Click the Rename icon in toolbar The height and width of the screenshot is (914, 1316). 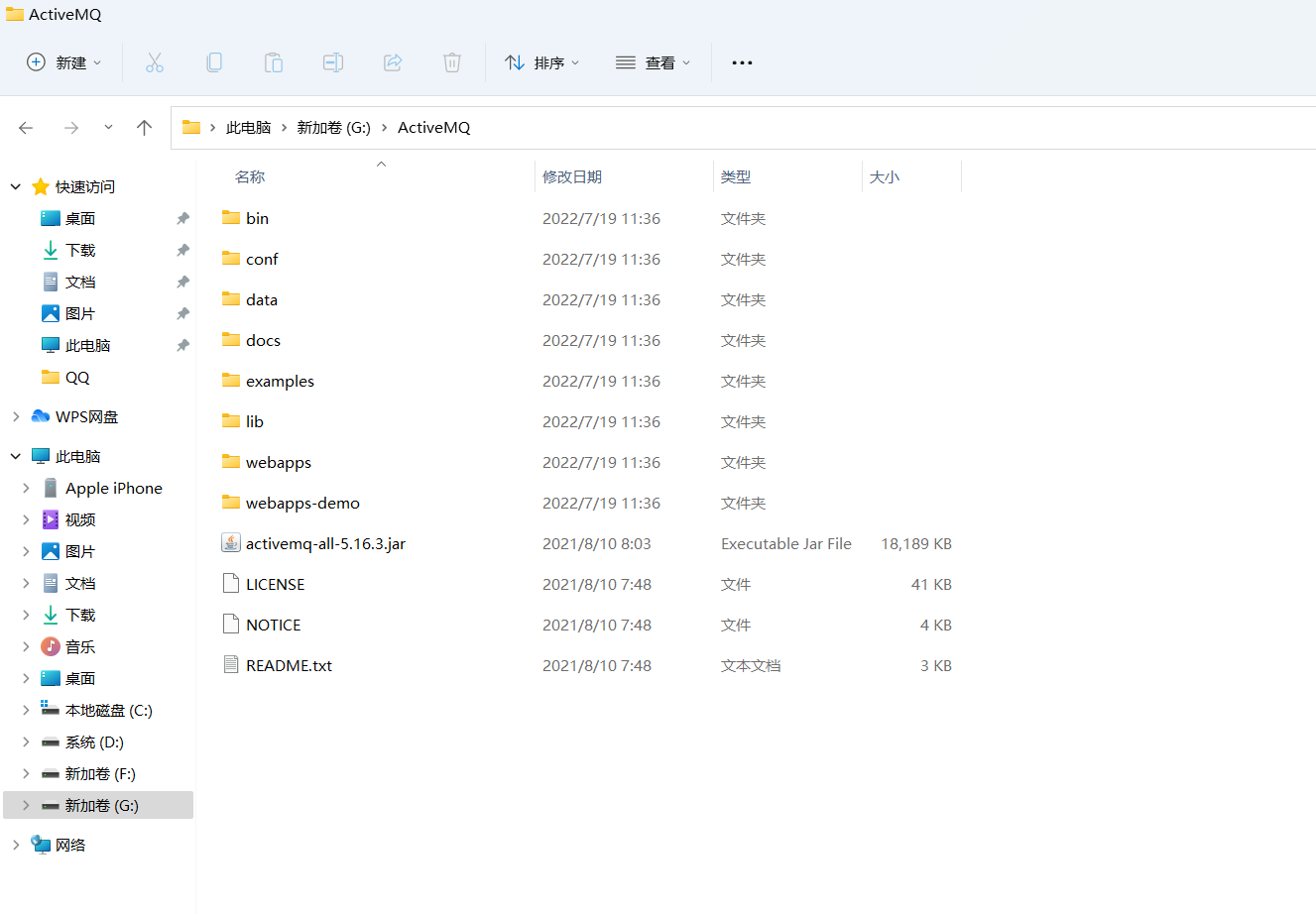tap(333, 62)
